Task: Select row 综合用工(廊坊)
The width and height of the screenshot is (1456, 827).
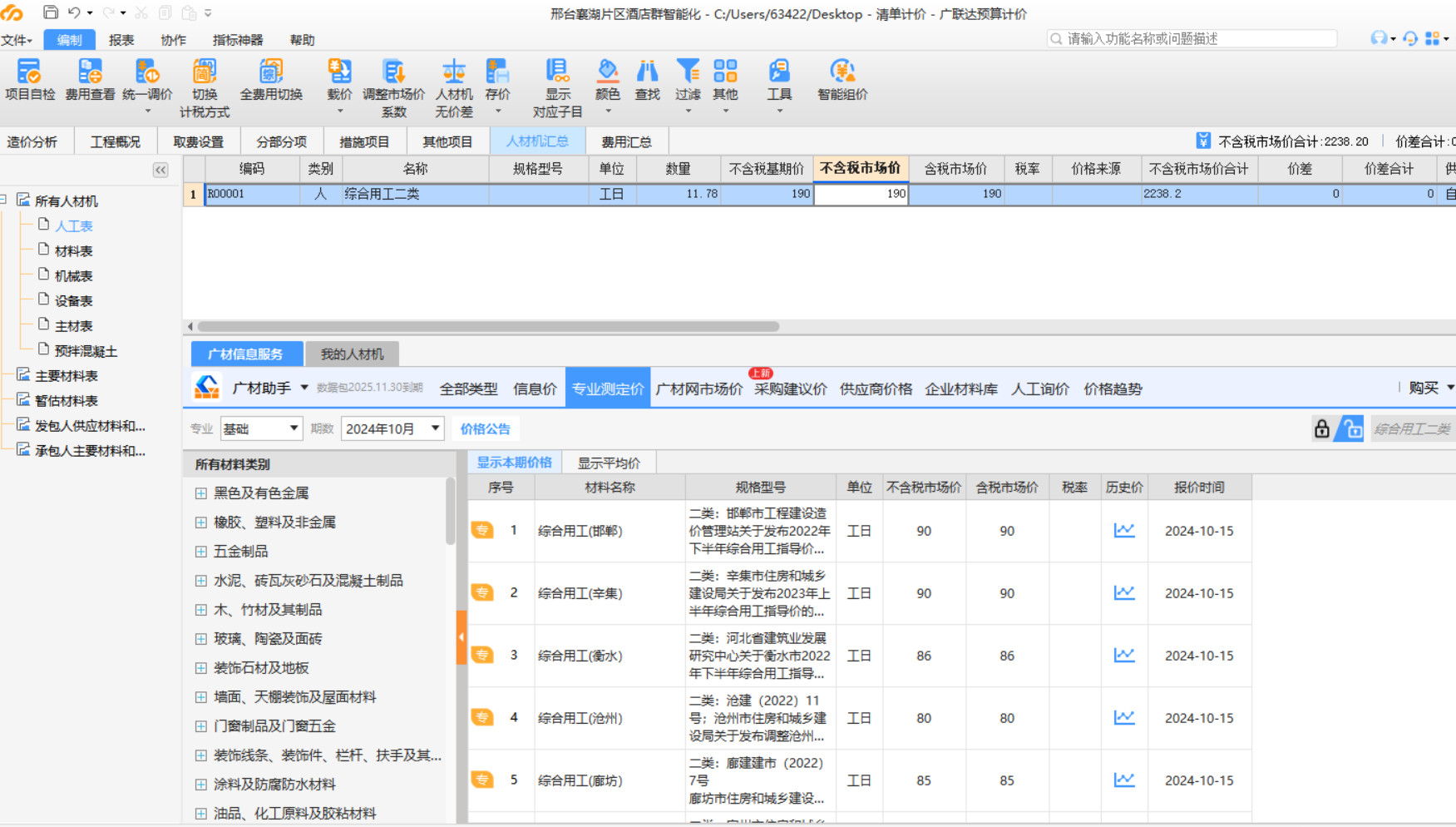Action: [x=860, y=780]
